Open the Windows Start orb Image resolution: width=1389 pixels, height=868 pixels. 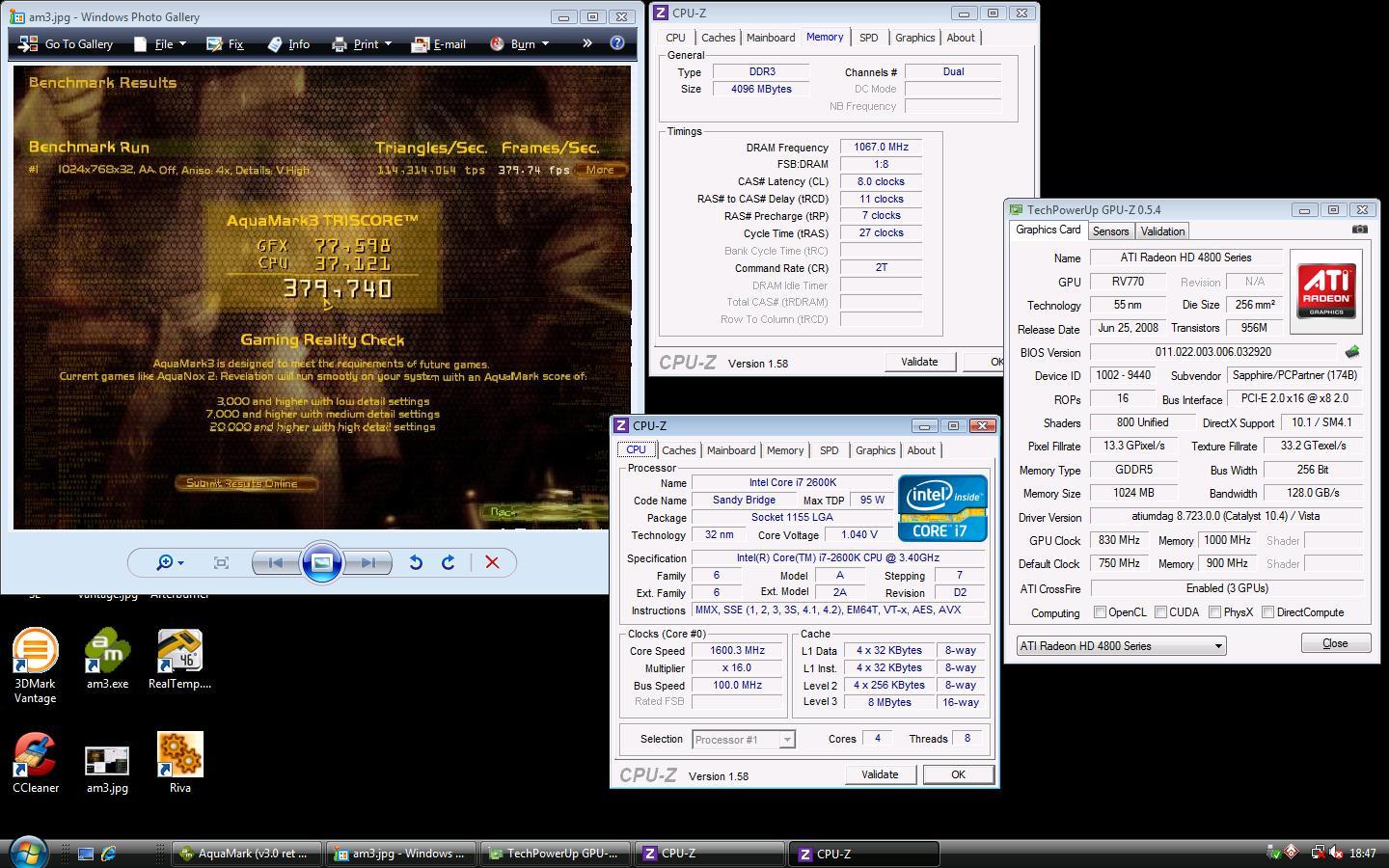(27, 852)
